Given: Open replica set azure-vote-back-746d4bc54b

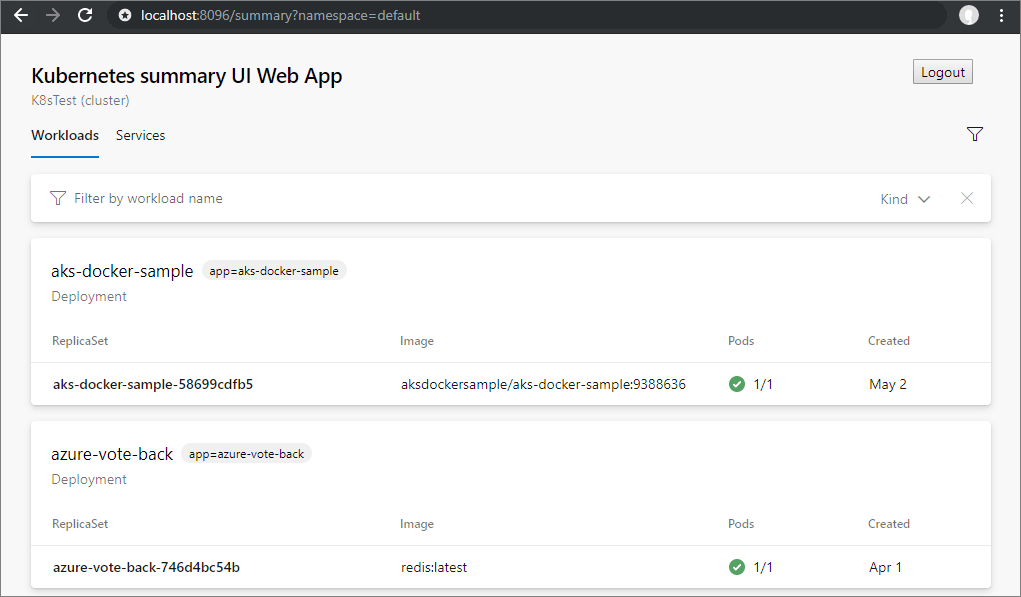Looking at the screenshot, I should click(147, 567).
